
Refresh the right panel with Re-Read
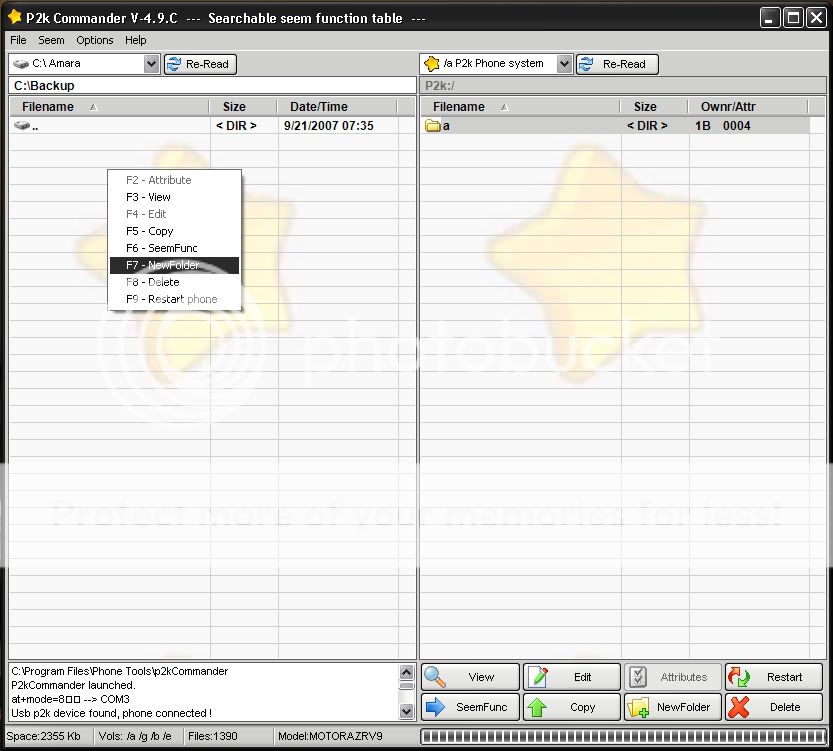(x=617, y=64)
